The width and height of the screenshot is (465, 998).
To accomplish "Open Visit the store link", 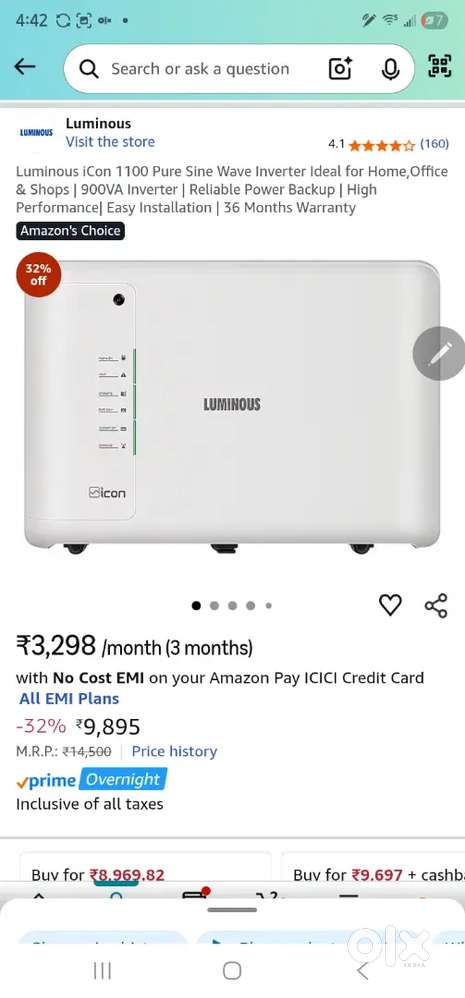I will coord(110,142).
